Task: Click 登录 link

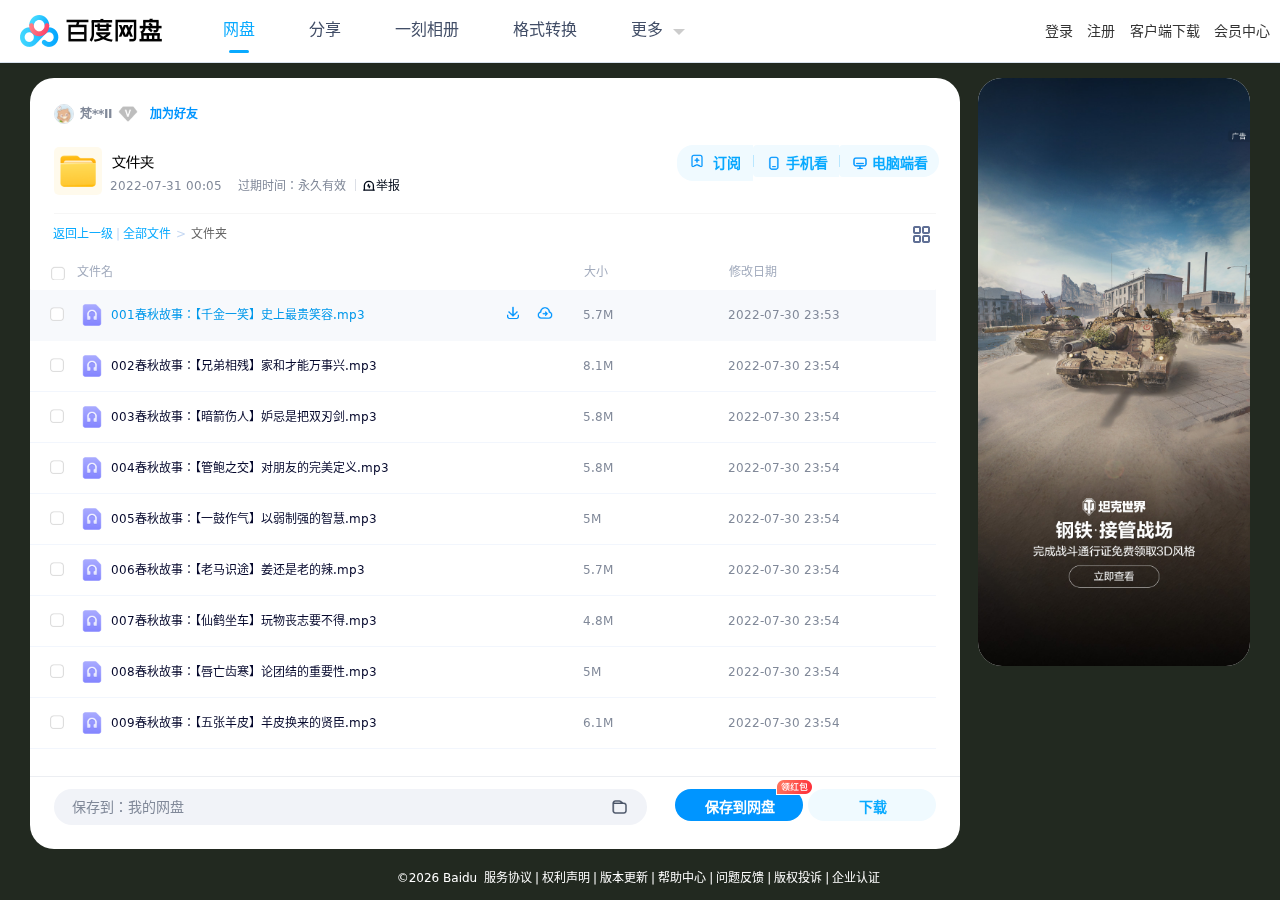Action: click(x=1059, y=31)
